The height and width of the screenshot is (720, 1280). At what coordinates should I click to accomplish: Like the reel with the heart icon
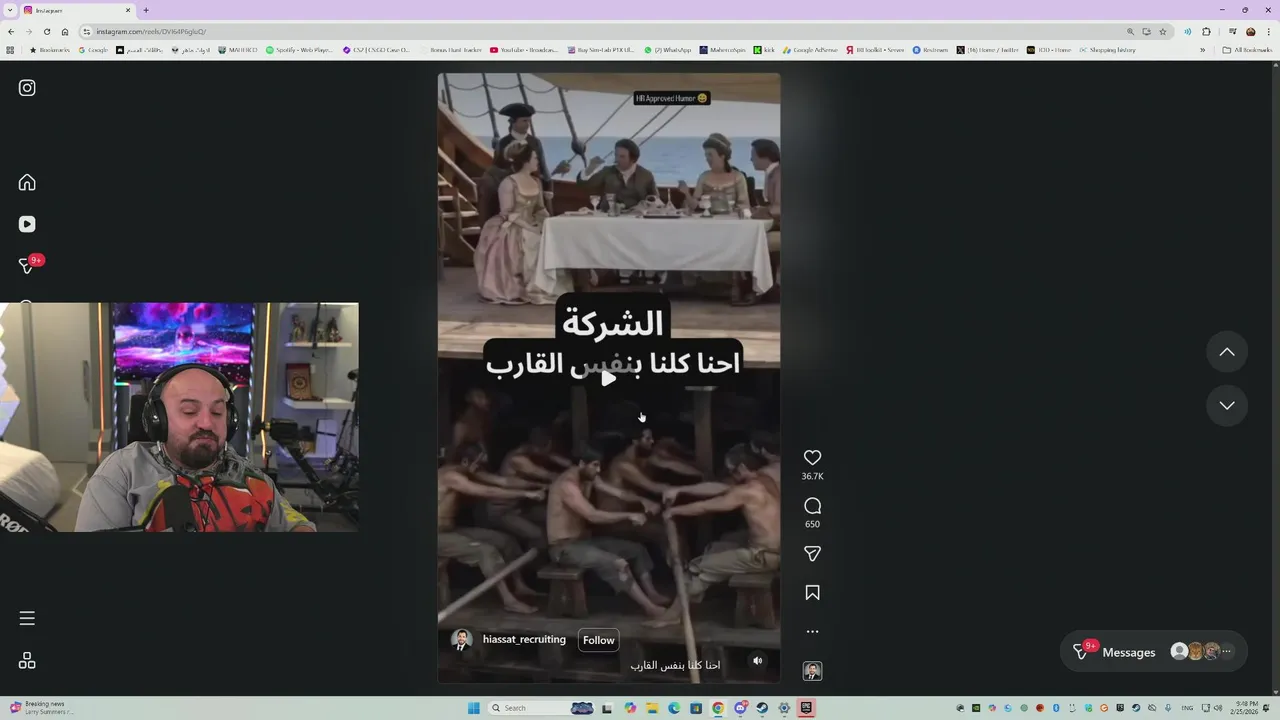(812, 457)
